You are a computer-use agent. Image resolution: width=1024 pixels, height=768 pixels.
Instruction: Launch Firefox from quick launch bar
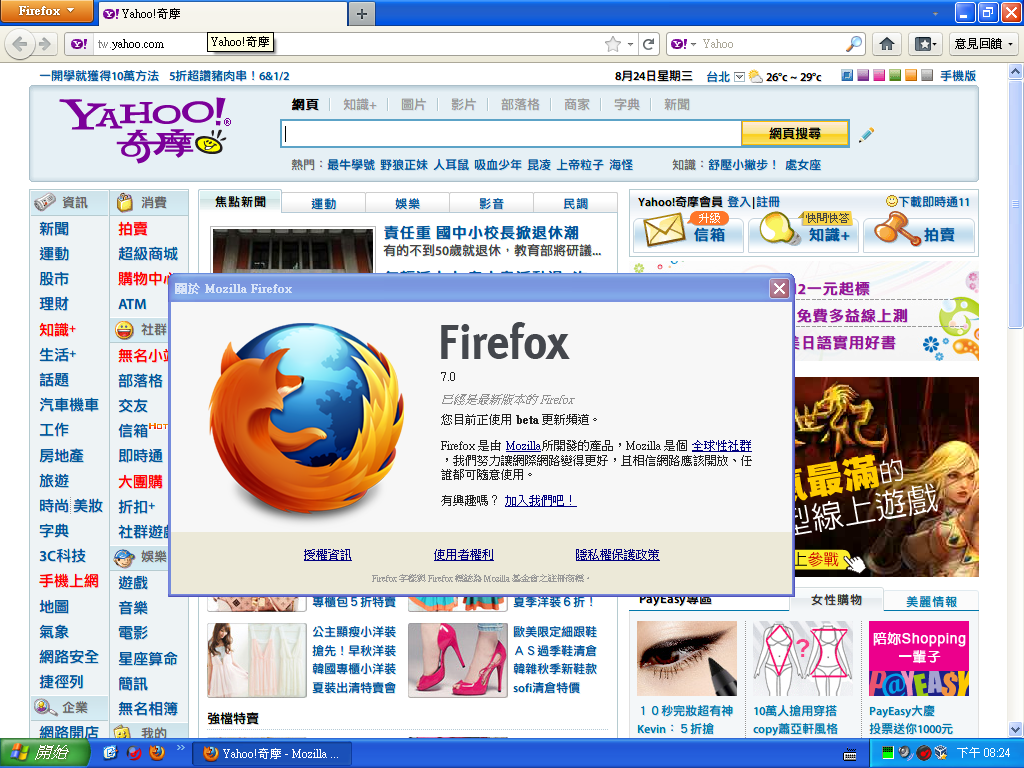[157, 753]
